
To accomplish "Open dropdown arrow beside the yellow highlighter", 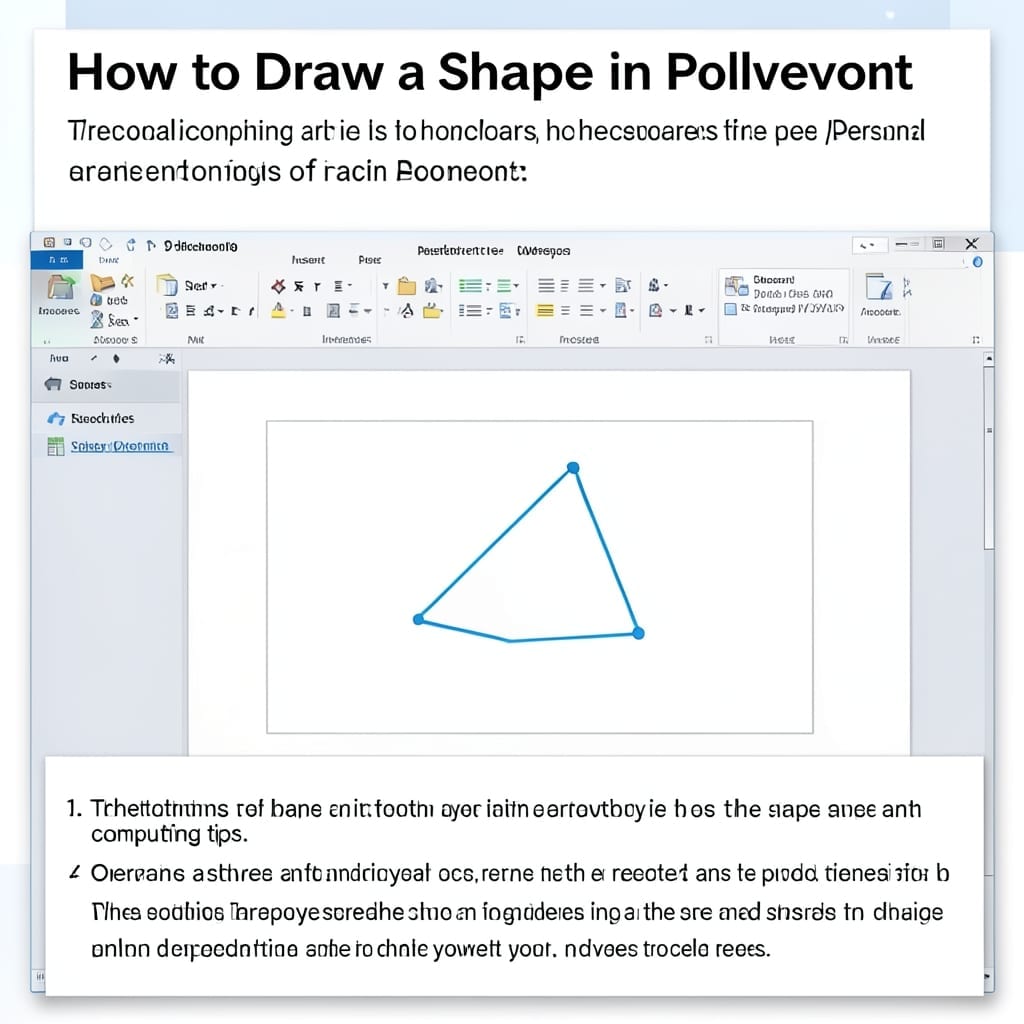I will point(292,311).
